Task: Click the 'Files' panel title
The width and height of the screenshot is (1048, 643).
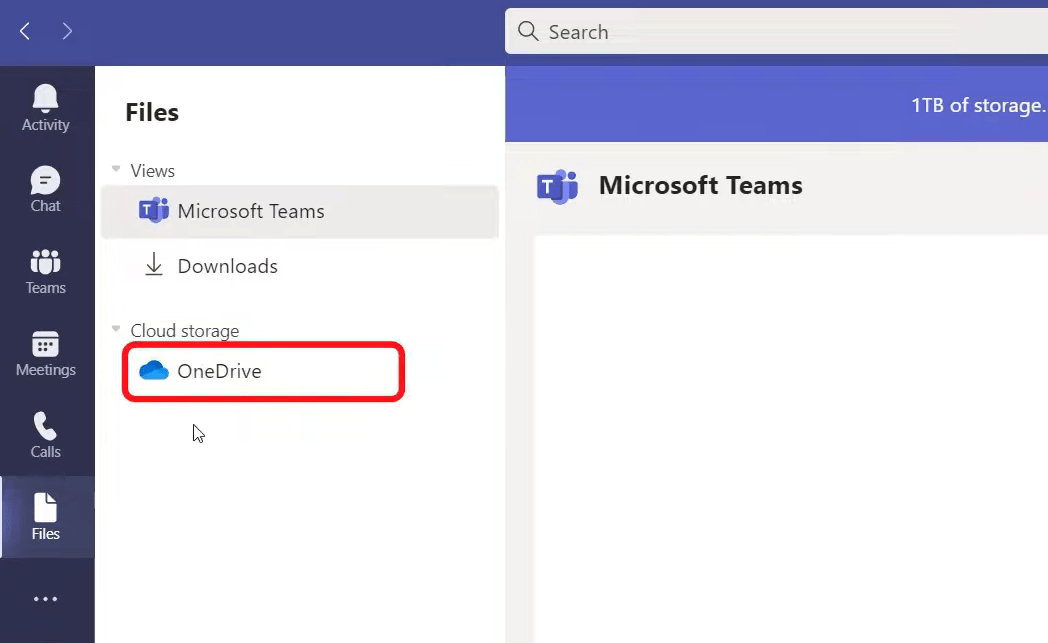Action: [152, 112]
